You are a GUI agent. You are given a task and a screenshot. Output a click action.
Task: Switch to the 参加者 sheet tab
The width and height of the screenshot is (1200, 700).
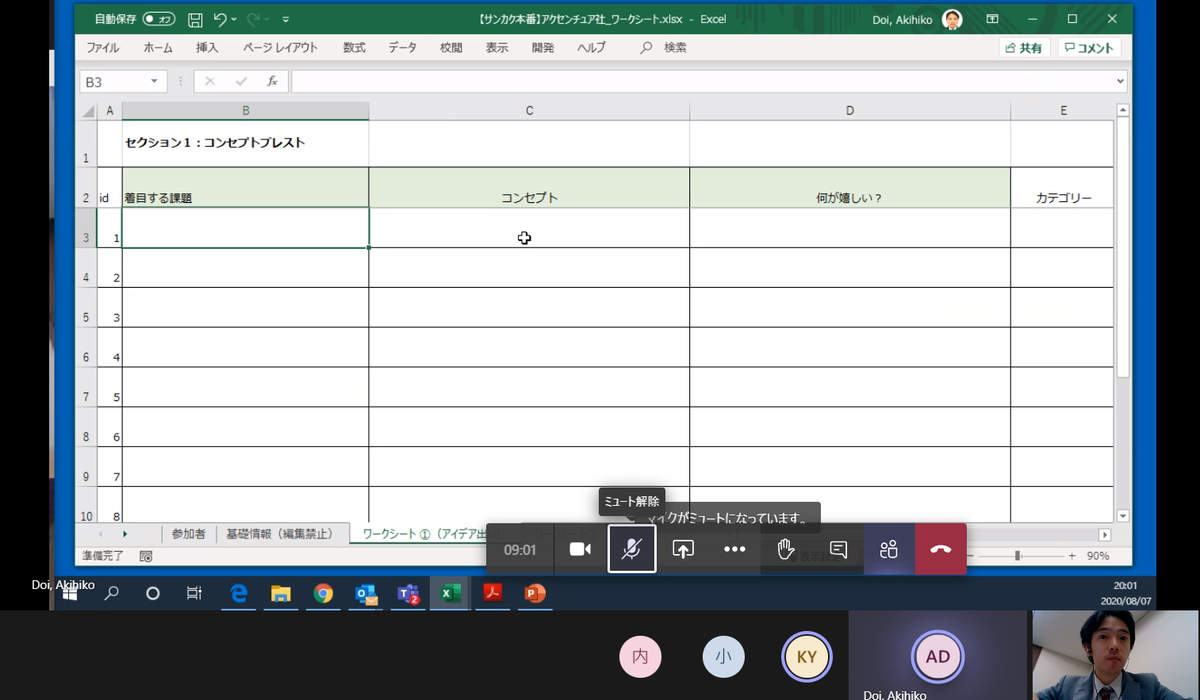(188, 534)
